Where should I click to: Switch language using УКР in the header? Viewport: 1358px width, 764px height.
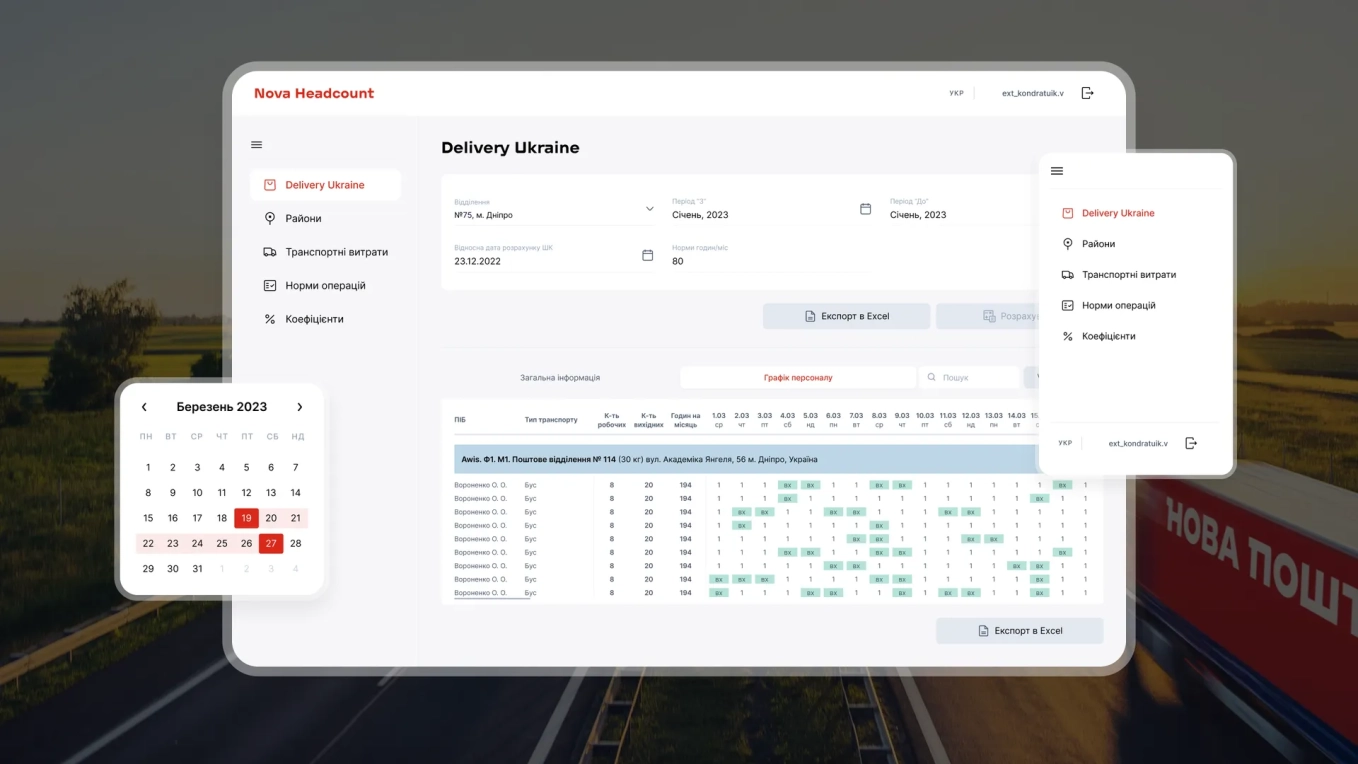tap(956, 93)
